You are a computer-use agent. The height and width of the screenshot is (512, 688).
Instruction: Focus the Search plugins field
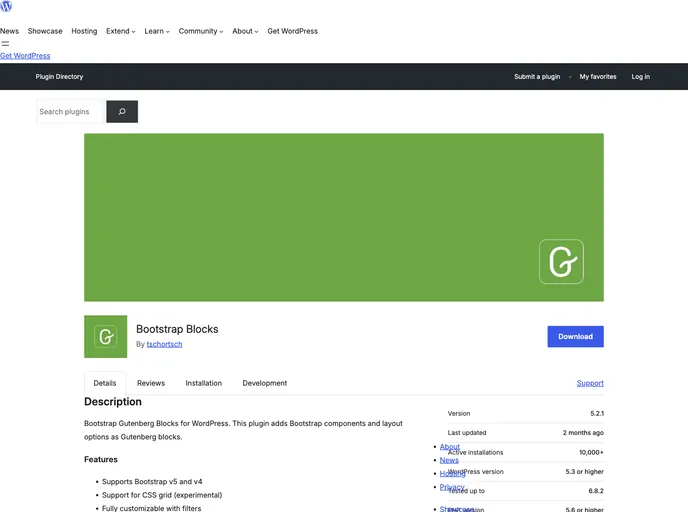tap(71, 111)
